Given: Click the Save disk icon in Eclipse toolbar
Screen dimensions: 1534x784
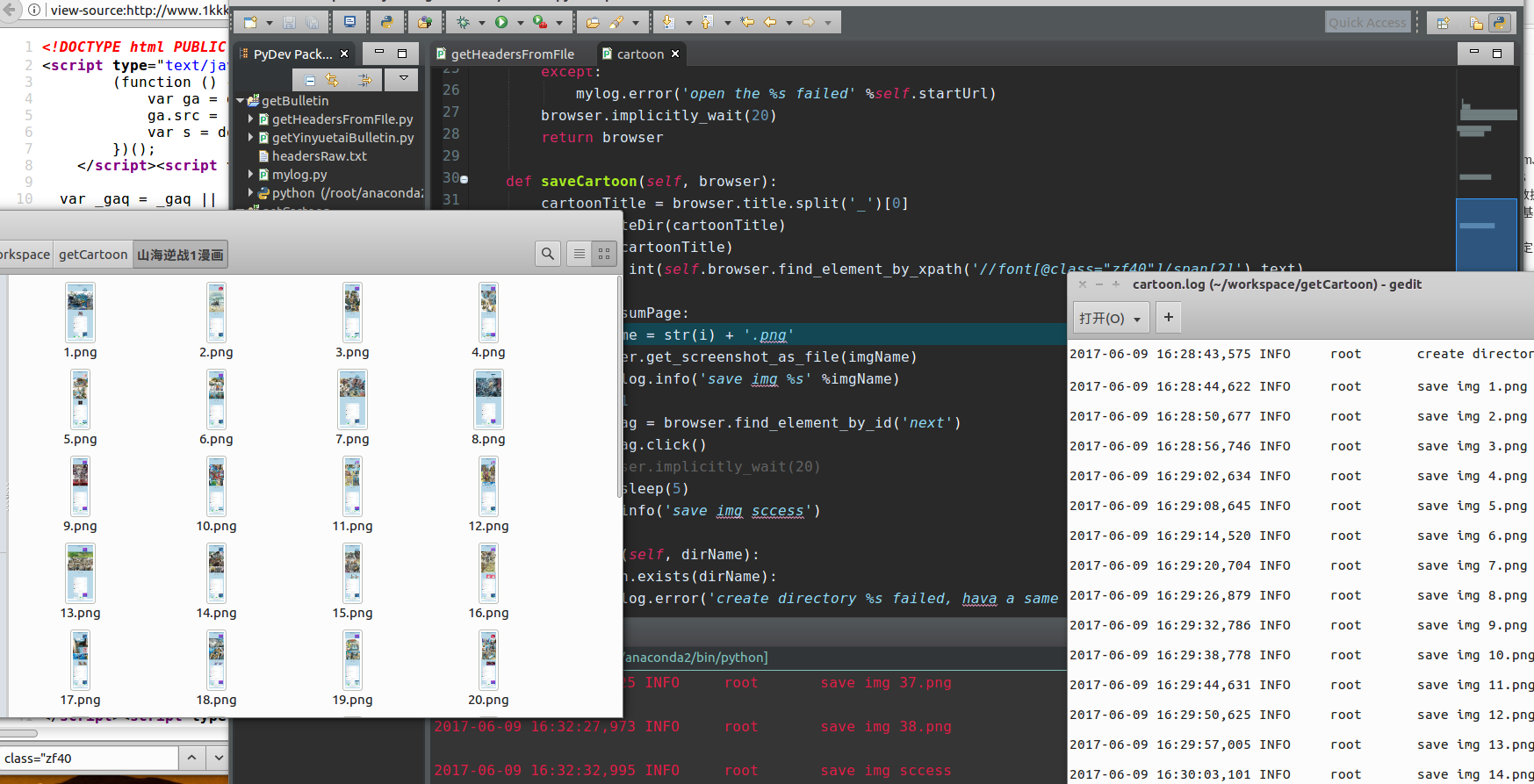Looking at the screenshot, I should click(289, 22).
